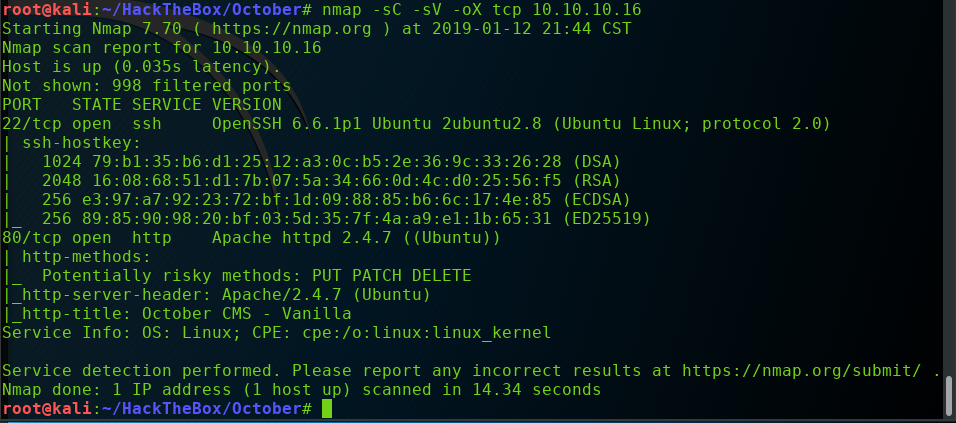956x423 pixels.
Task: Click the 'Nmap done' summary line
Action: 300,389
